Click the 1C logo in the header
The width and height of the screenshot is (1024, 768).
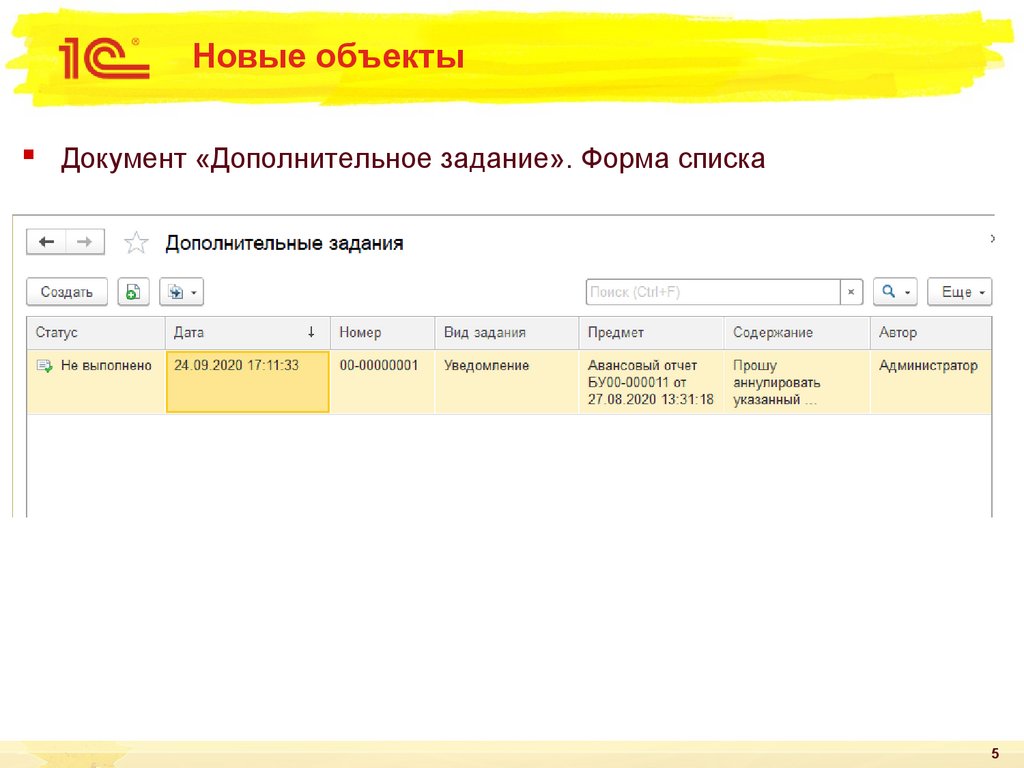[x=104, y=56]
